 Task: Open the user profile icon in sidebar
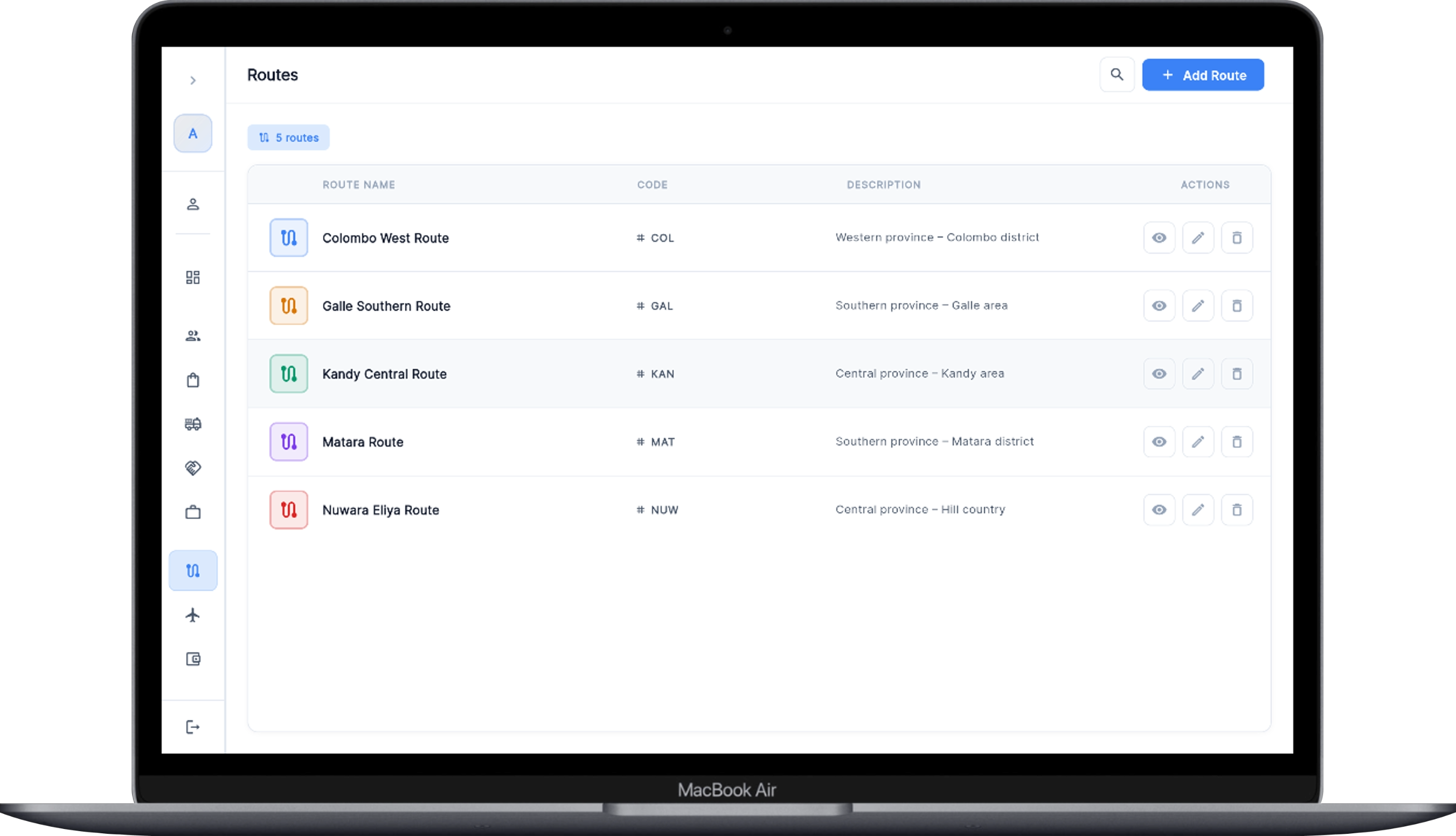(193, 204)
